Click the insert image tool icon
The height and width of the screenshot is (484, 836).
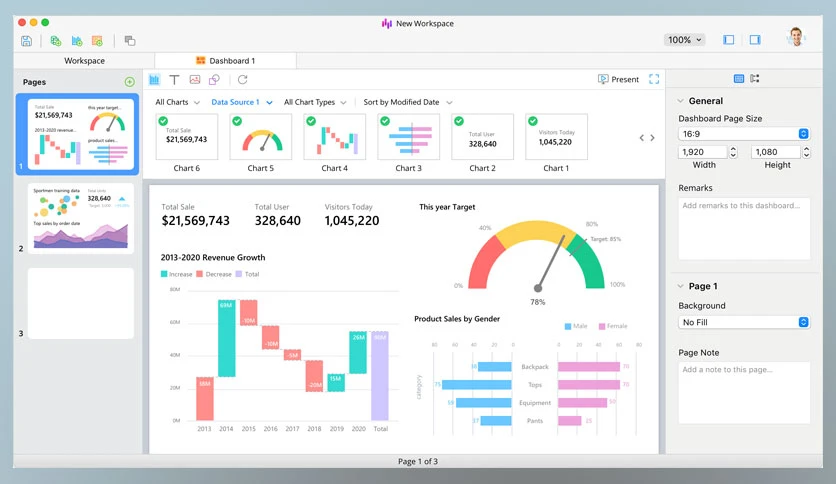click(x=195, y=79)
